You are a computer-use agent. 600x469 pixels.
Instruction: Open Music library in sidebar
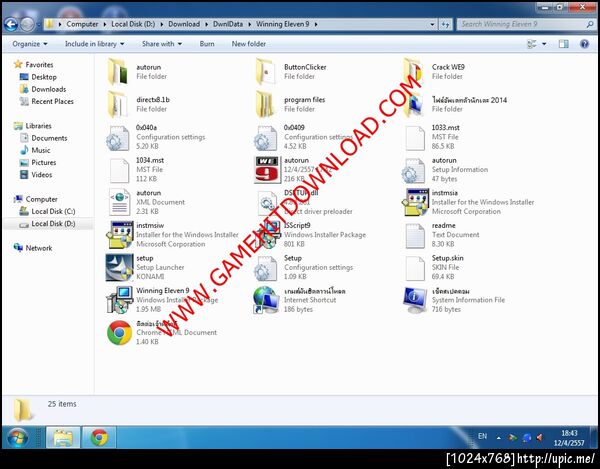(41, 150)
